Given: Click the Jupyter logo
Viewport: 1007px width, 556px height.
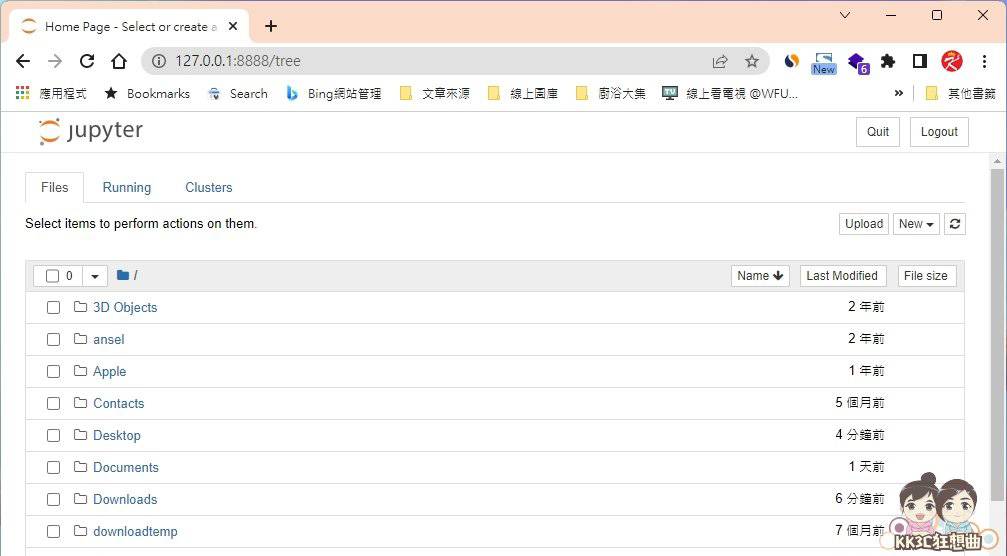Looking at the screenshot, I should pyautogui.click(x=91, y=131).
